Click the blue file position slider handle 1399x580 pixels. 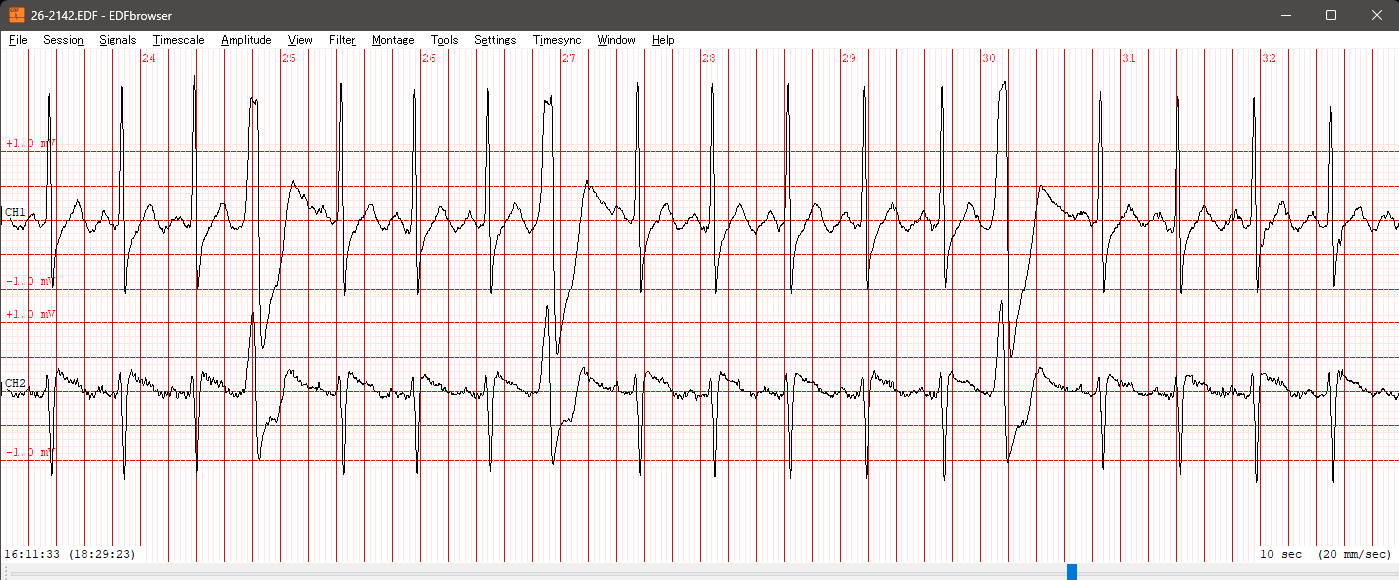coord(1072,572)
